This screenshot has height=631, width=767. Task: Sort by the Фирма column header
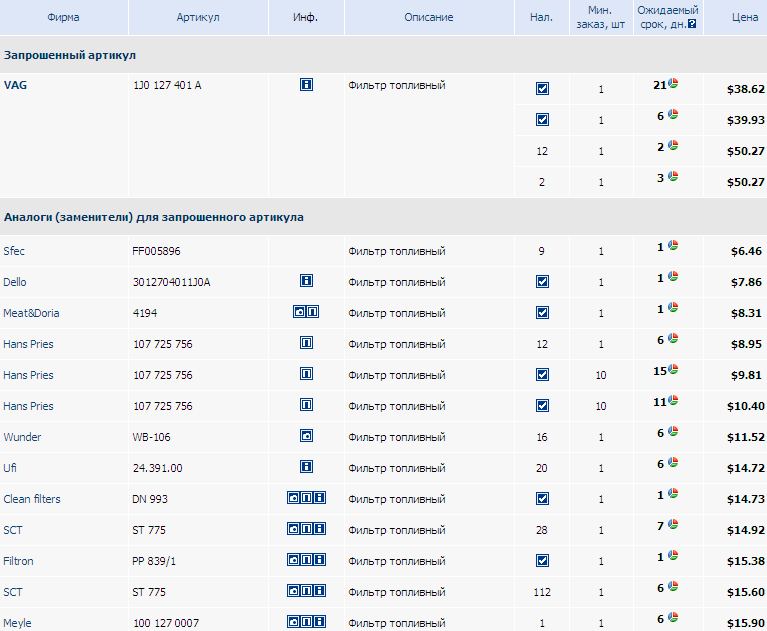click(63, 17)
